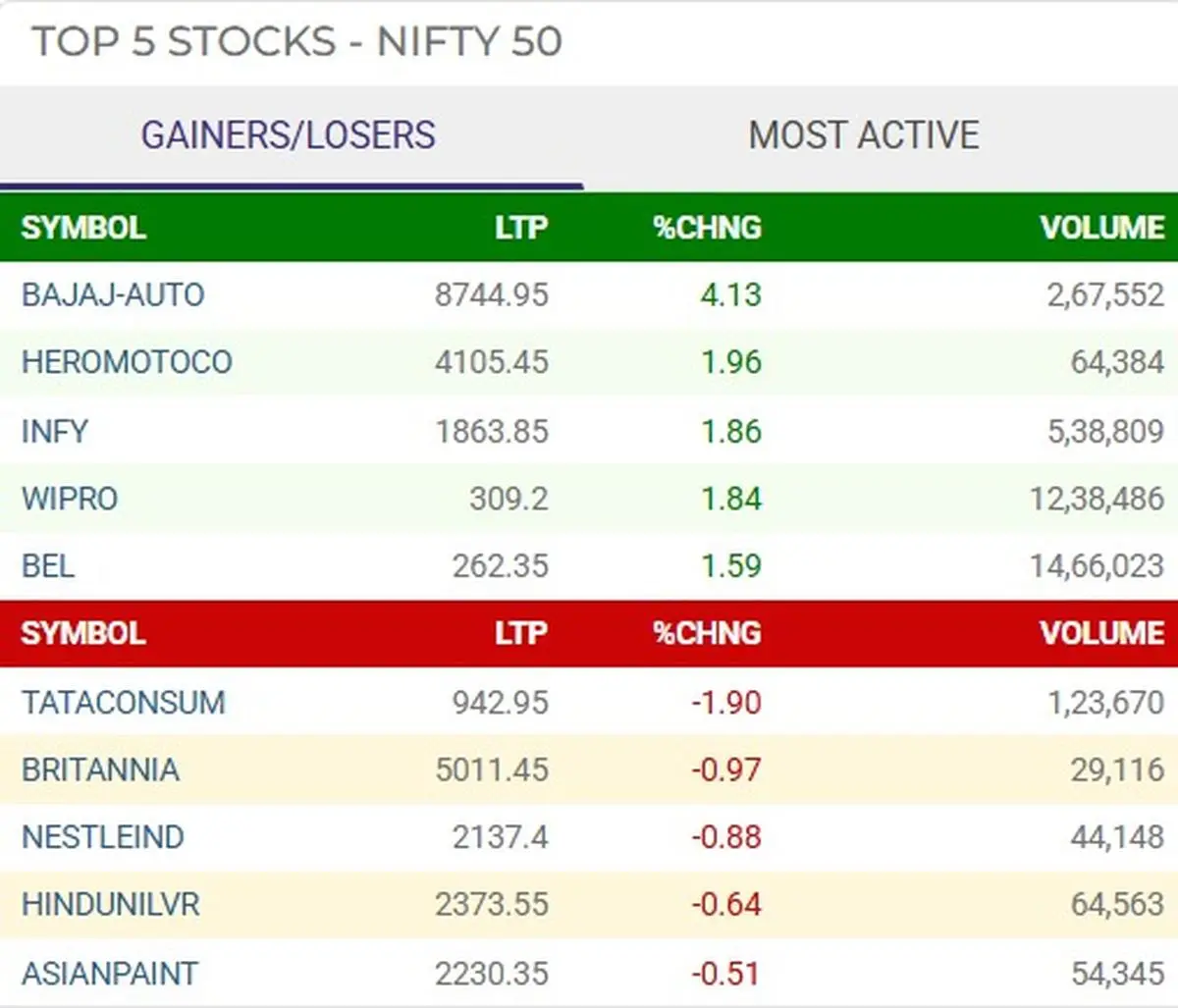
Task: Click BAJAJ-AUTO's 4.13 percent change value
Action: (x=730, y=294)
